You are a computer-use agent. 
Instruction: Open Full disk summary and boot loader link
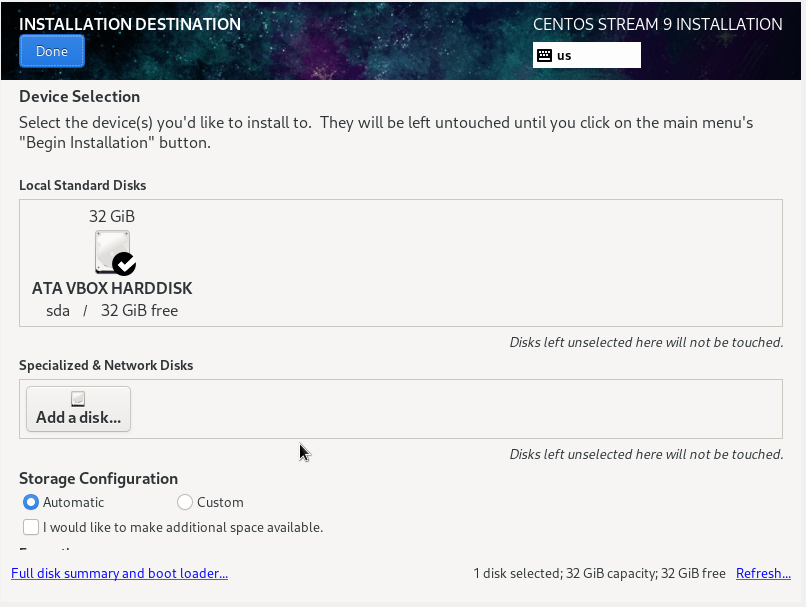coord(119,573)
